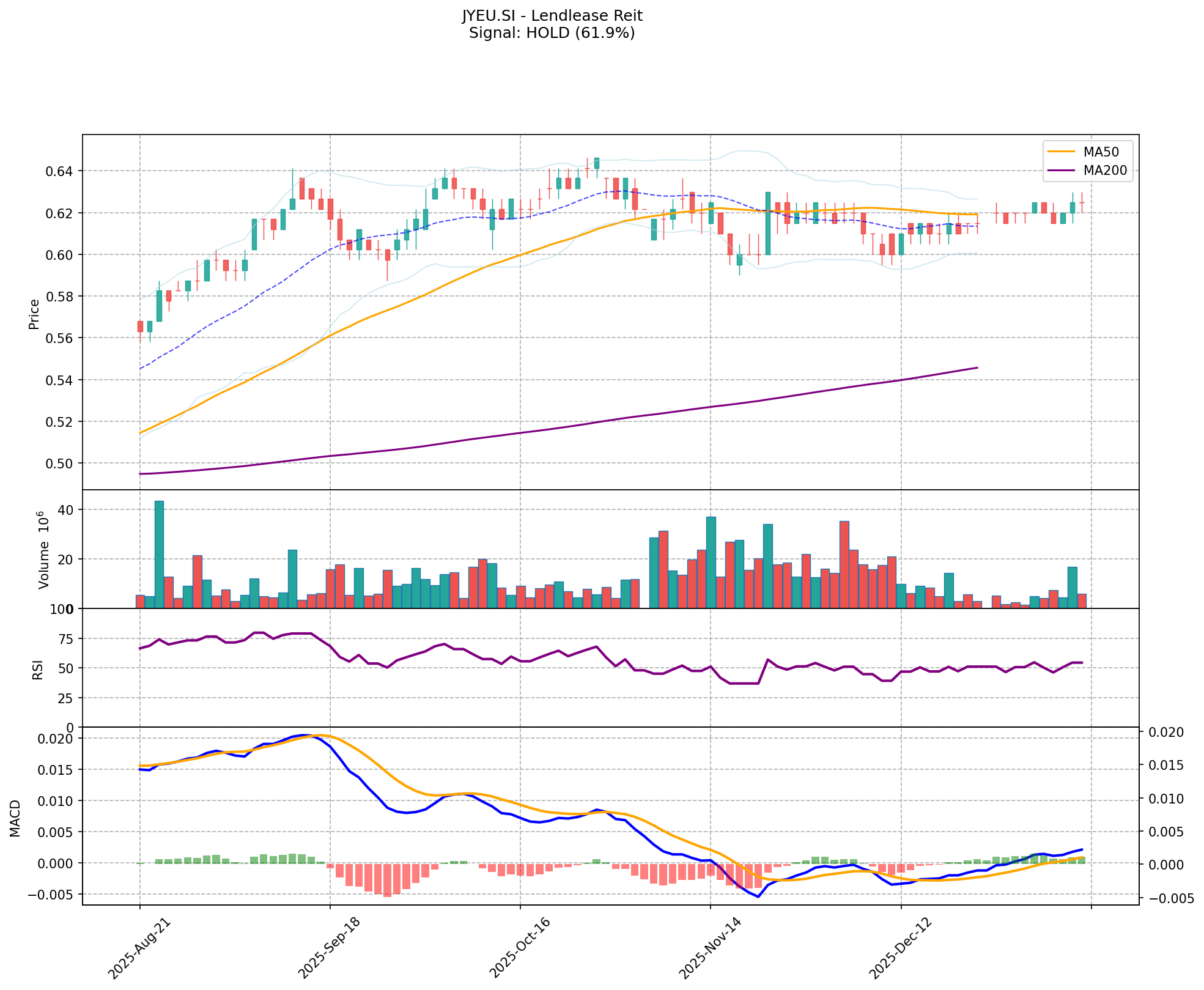Viewport: 1204px width, 990px height.
Task: Click the chart title JYEU.SI - Lendlease Reit
Action: click(552, 15)
